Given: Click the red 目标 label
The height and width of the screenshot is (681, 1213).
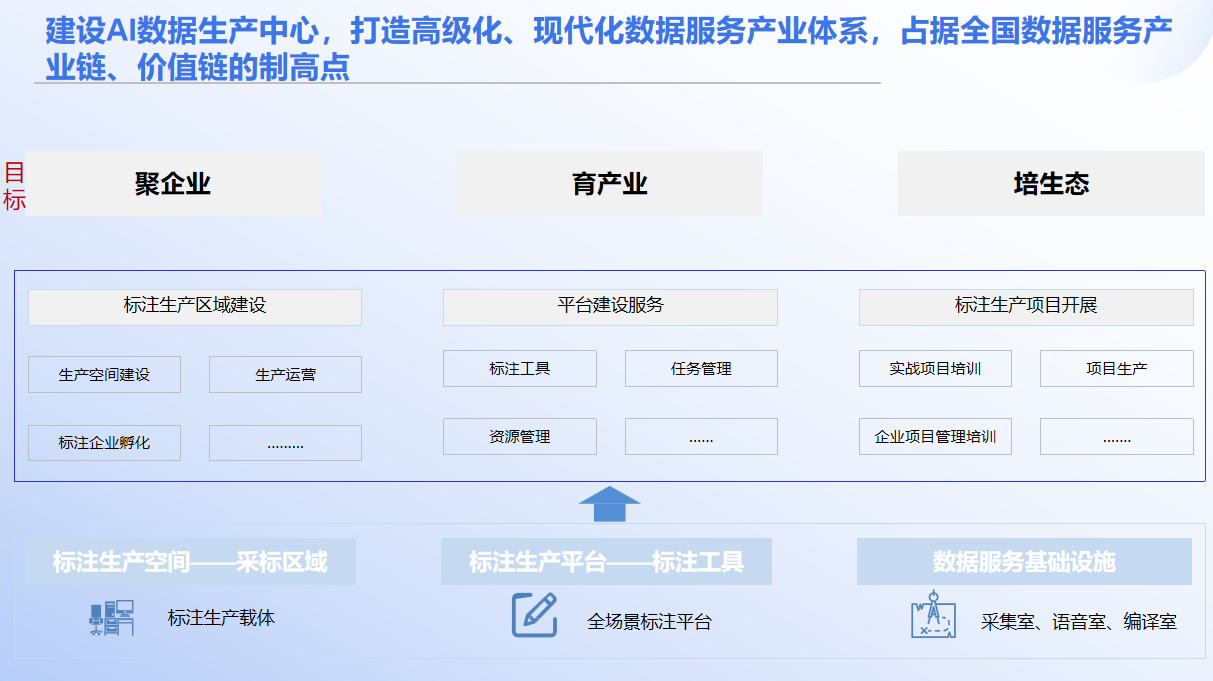Looking at the screenshot, I should pyautogui.click(x=14, y=186).
